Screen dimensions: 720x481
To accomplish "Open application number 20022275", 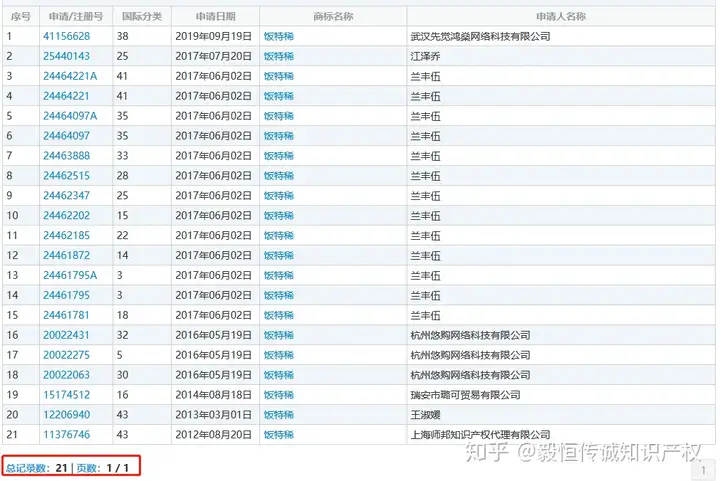I will tap(67, 355).
